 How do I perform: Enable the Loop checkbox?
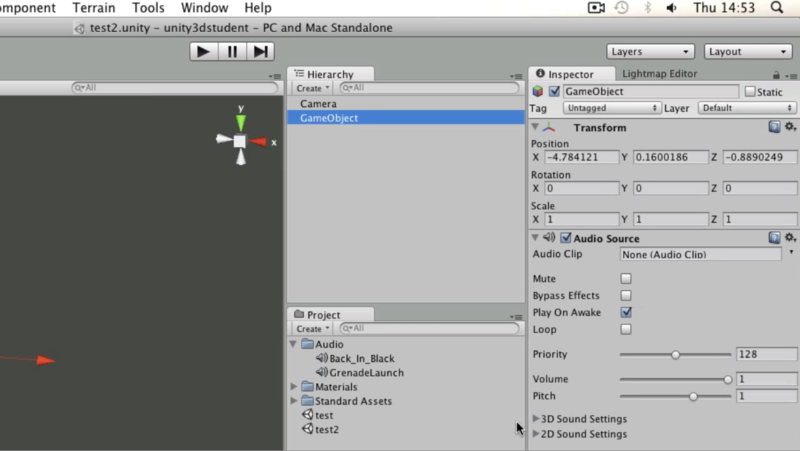click(x=626, y=329)
